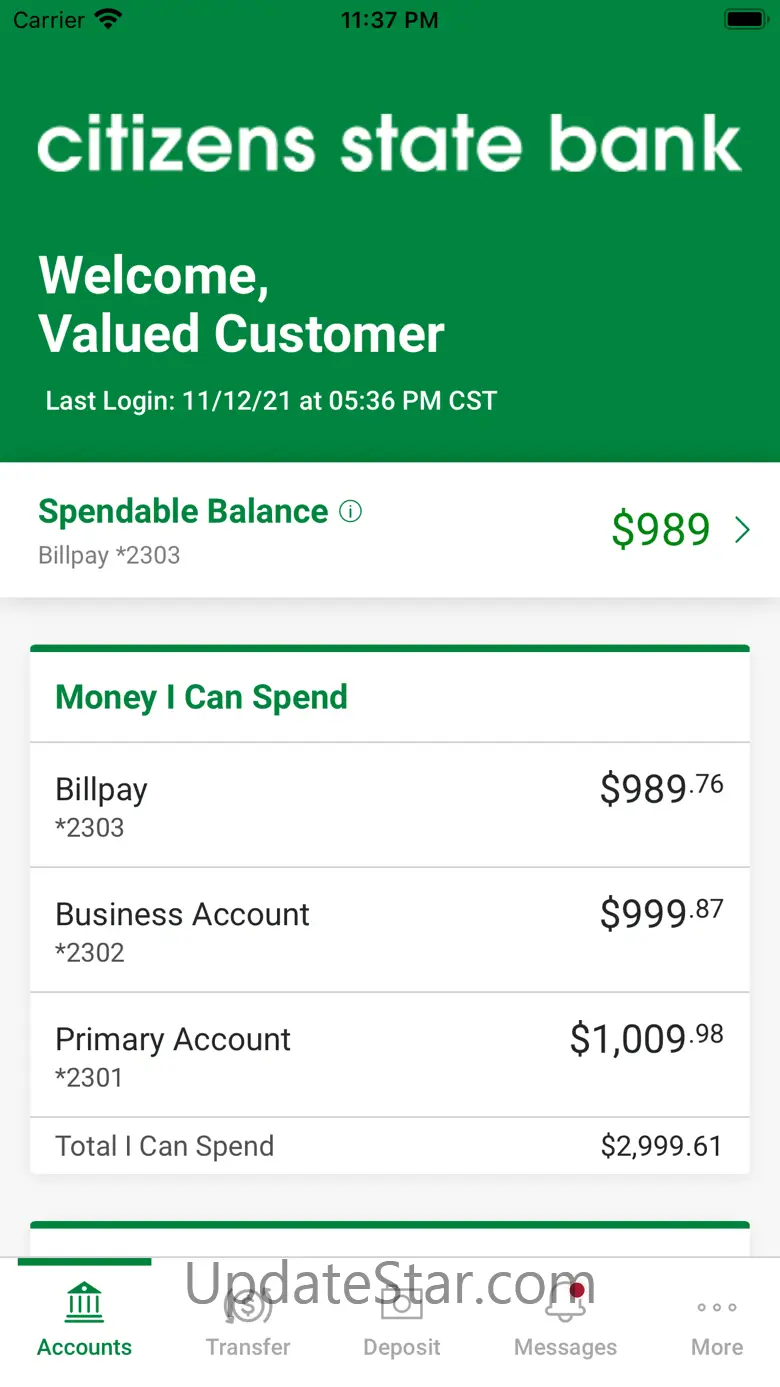
Task: Select the Deposit tab label
Action: (x=402, y=1347)
